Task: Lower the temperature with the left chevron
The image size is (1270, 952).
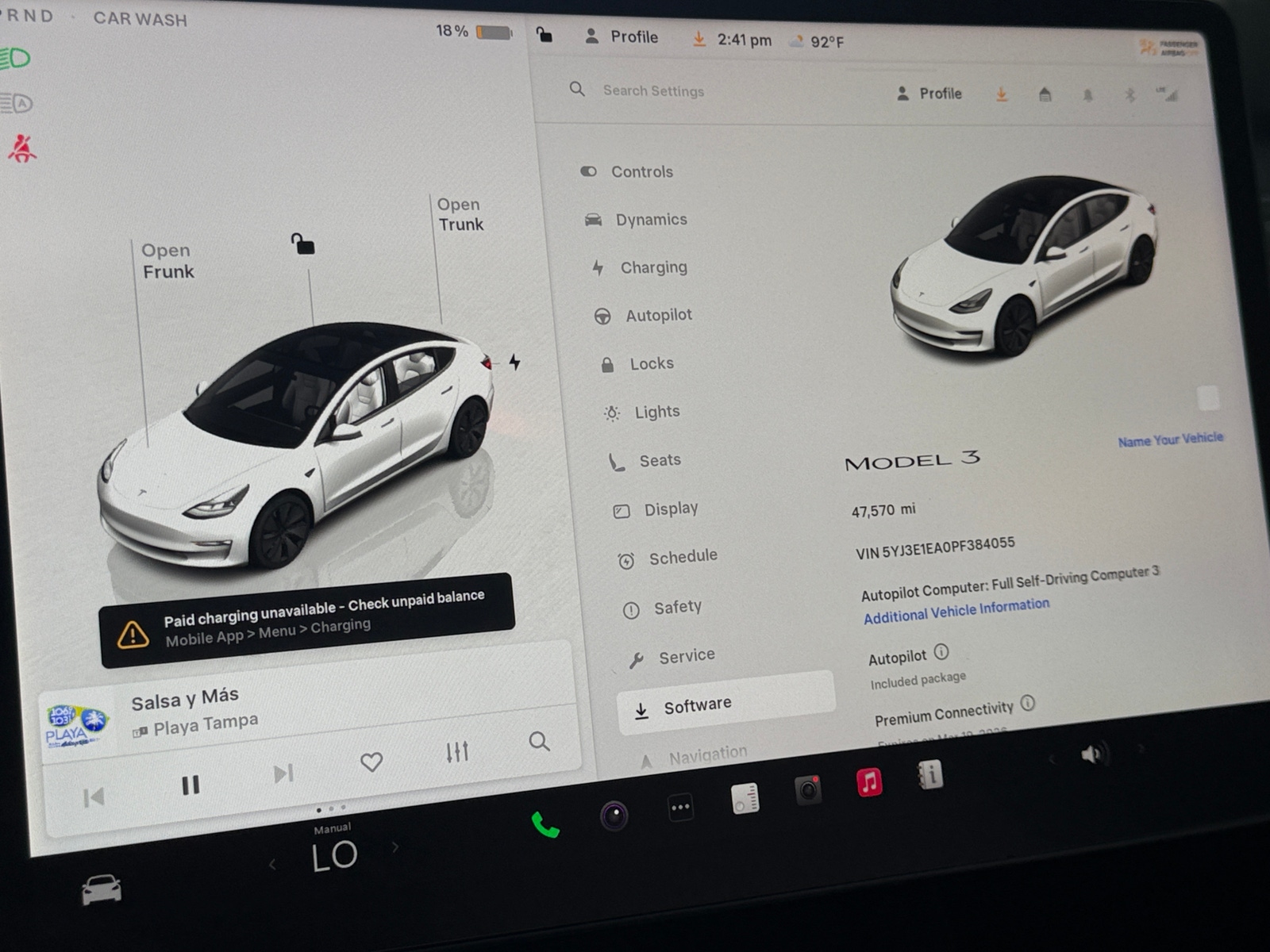Action: pos(272,865)
